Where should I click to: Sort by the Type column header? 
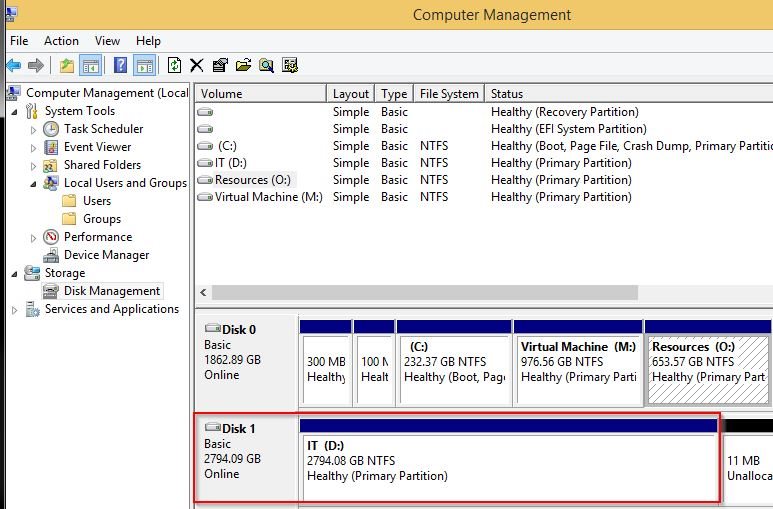394,94
